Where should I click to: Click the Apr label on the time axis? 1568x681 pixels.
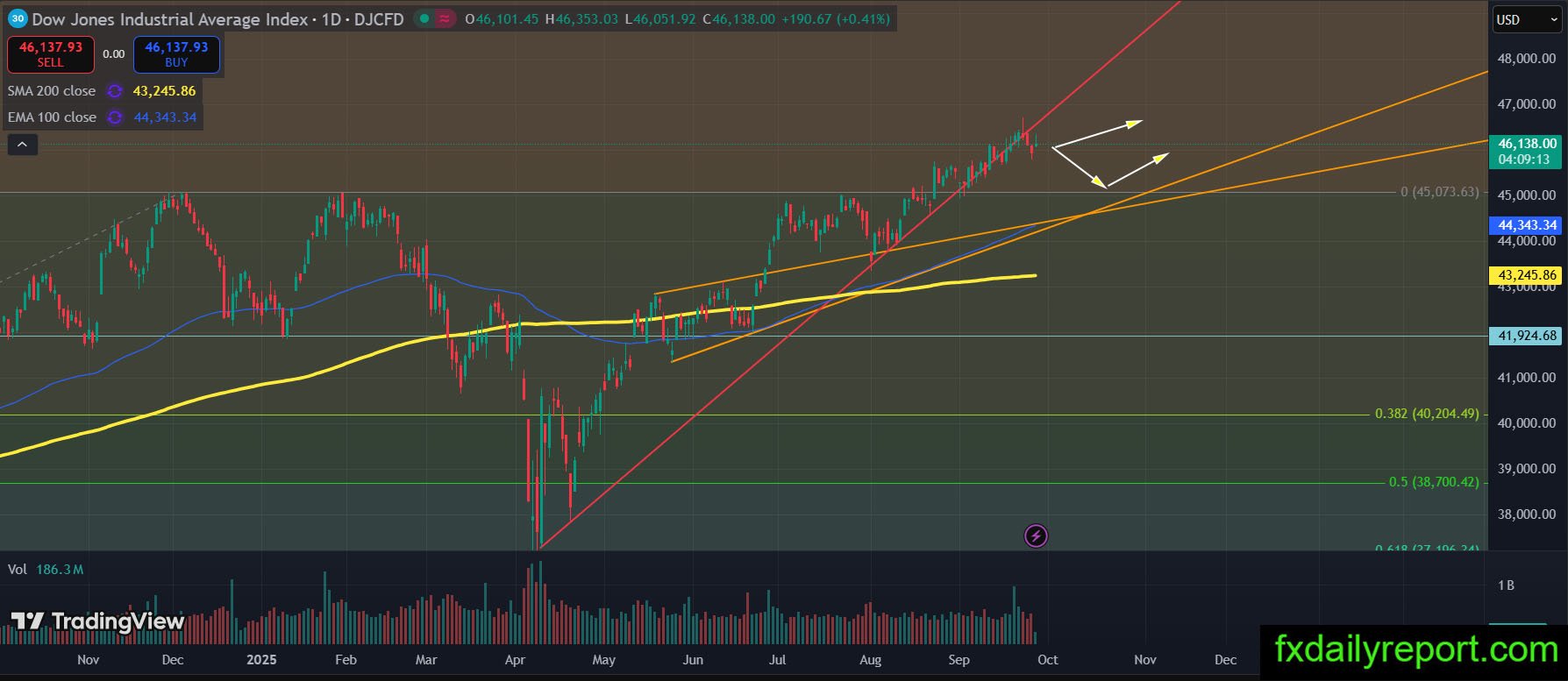click(x=515, y=660)
